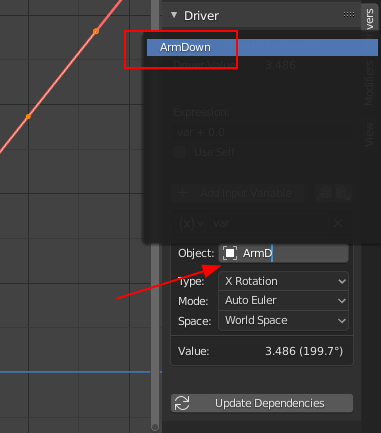Image resolution: width=381 pixels, height=433 pixels.
Task: Open the Type dropdown showing X Rotation
Action: click(283, 281)
